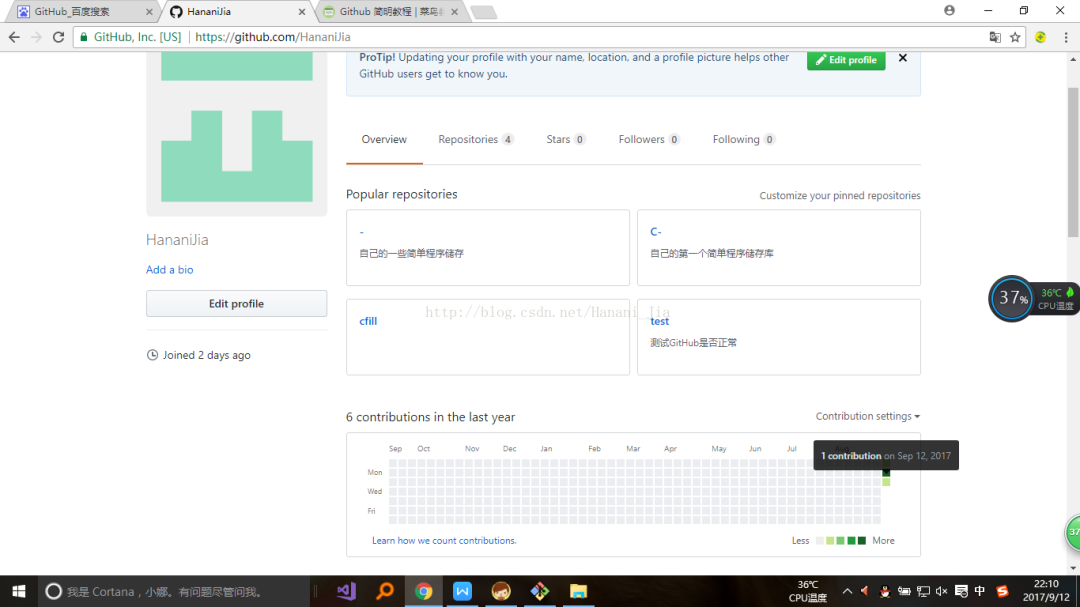Toggle the 中 input language indicator

[979, 591]
